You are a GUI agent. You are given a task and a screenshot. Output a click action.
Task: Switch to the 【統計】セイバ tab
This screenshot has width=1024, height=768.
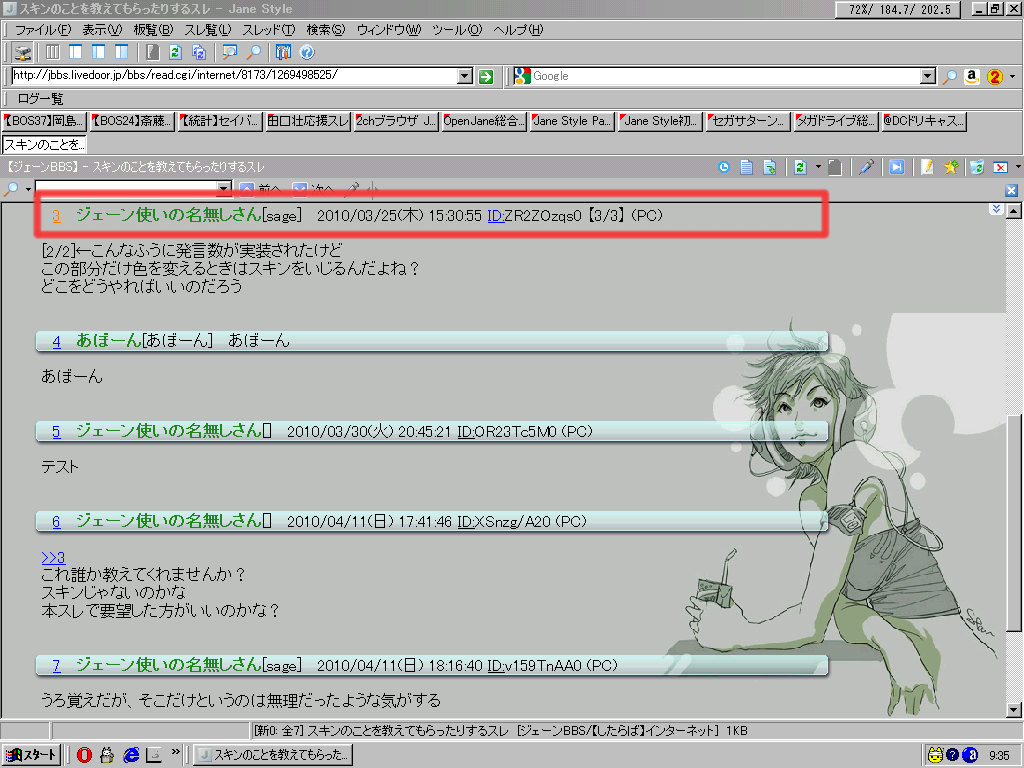[x=220, y=121]
